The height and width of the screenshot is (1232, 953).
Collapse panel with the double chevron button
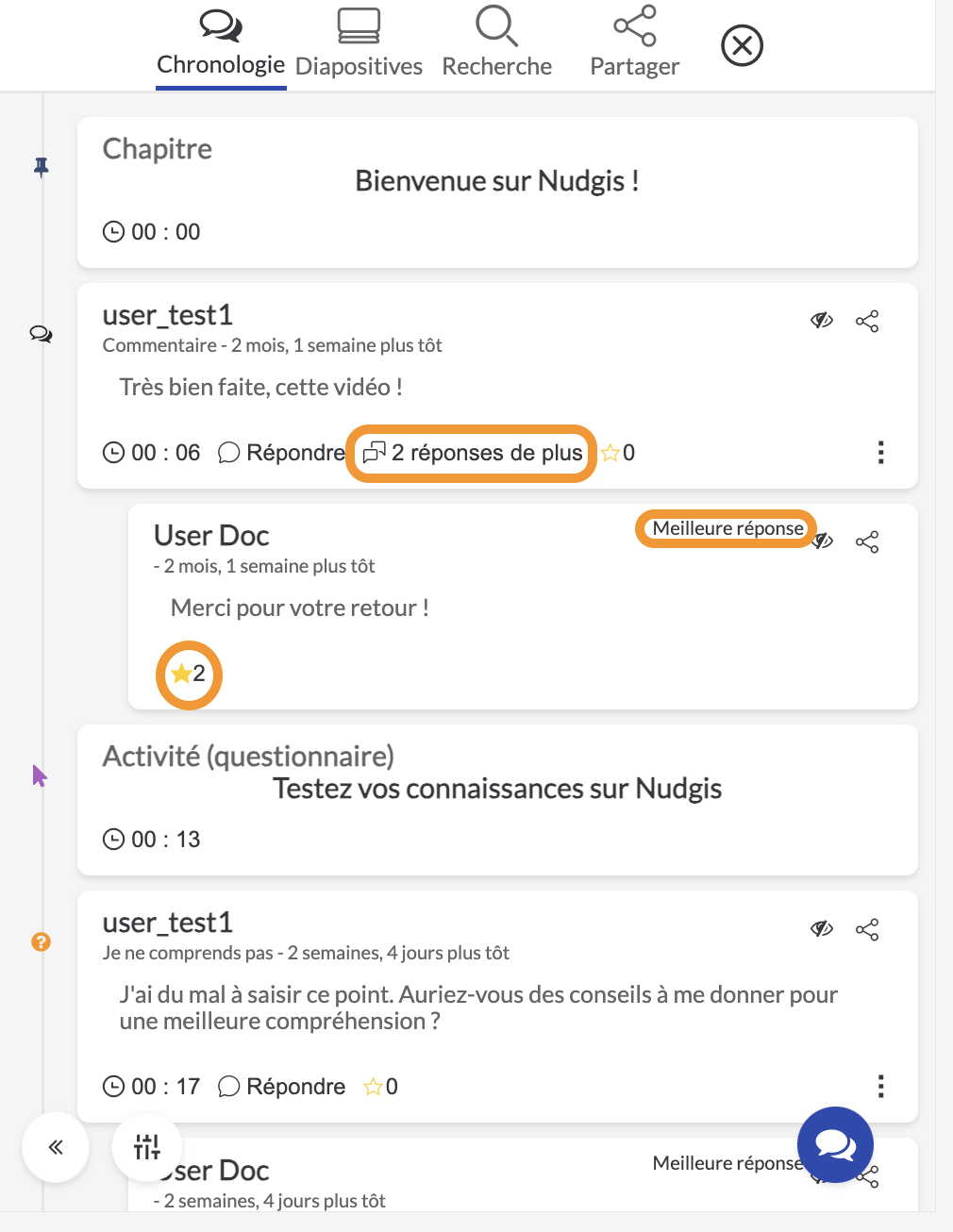tap(56, 1147)
